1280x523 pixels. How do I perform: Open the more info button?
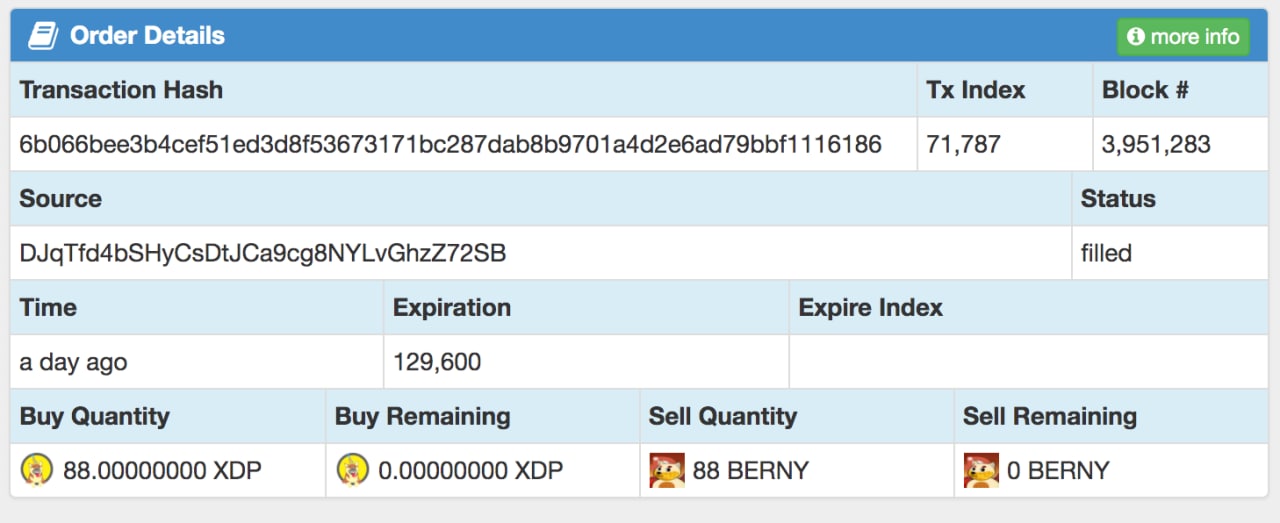pos(1183,37)
